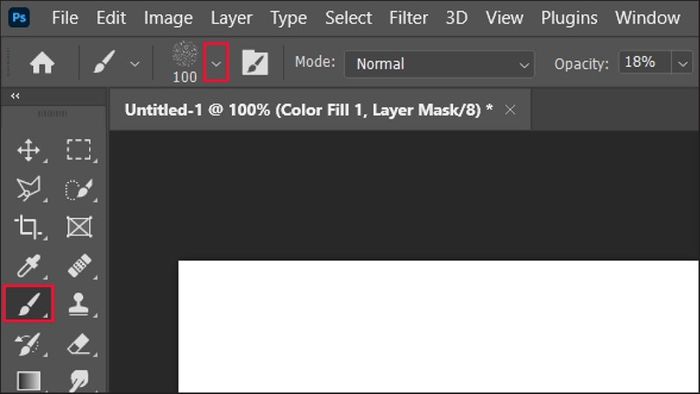Viewport: 700px width, 394px height.
Task: Expand the Opacity slider dropdown arrow
Action: (682, 64)
